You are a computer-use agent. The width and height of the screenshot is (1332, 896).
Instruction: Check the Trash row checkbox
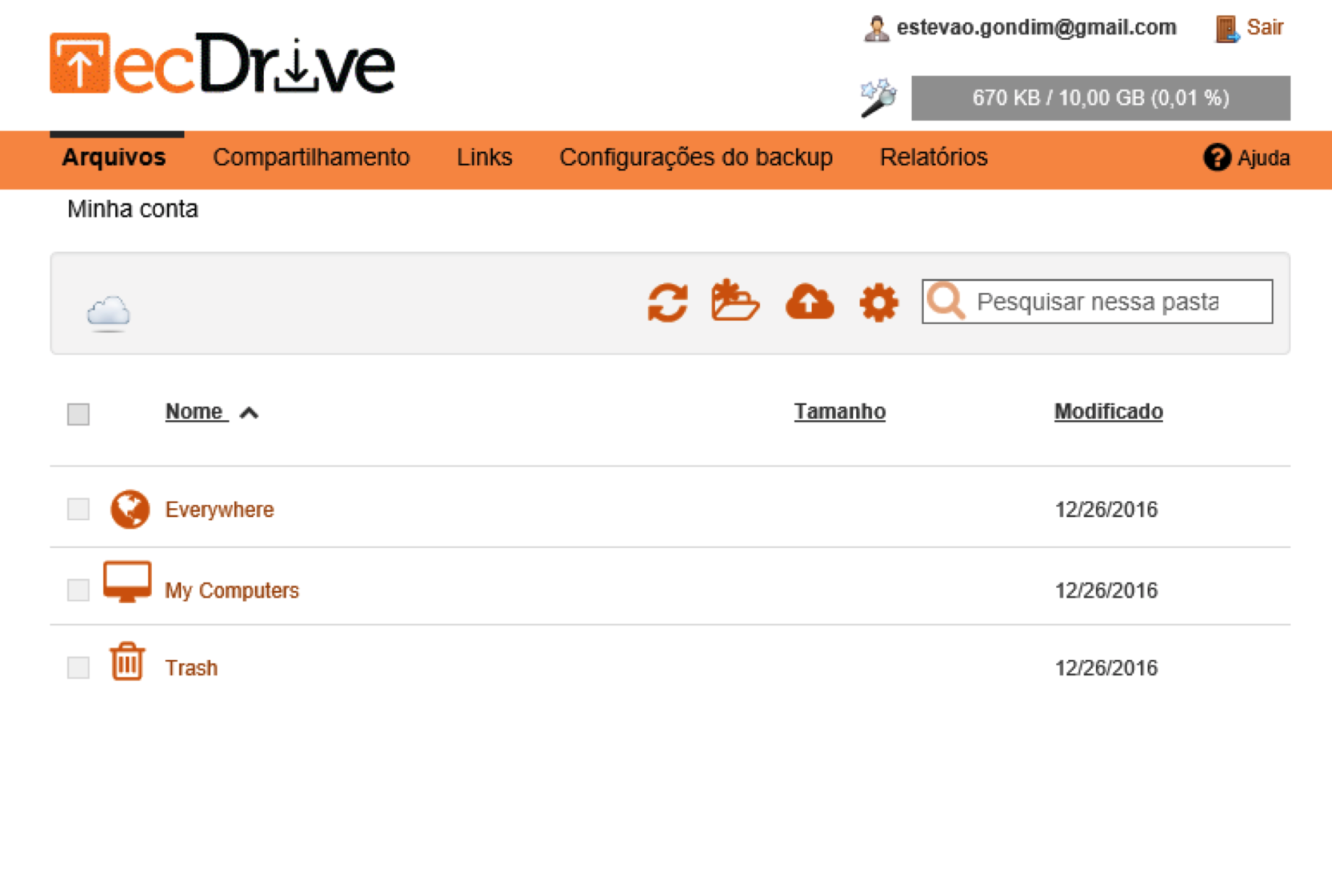tap(78, 667)
